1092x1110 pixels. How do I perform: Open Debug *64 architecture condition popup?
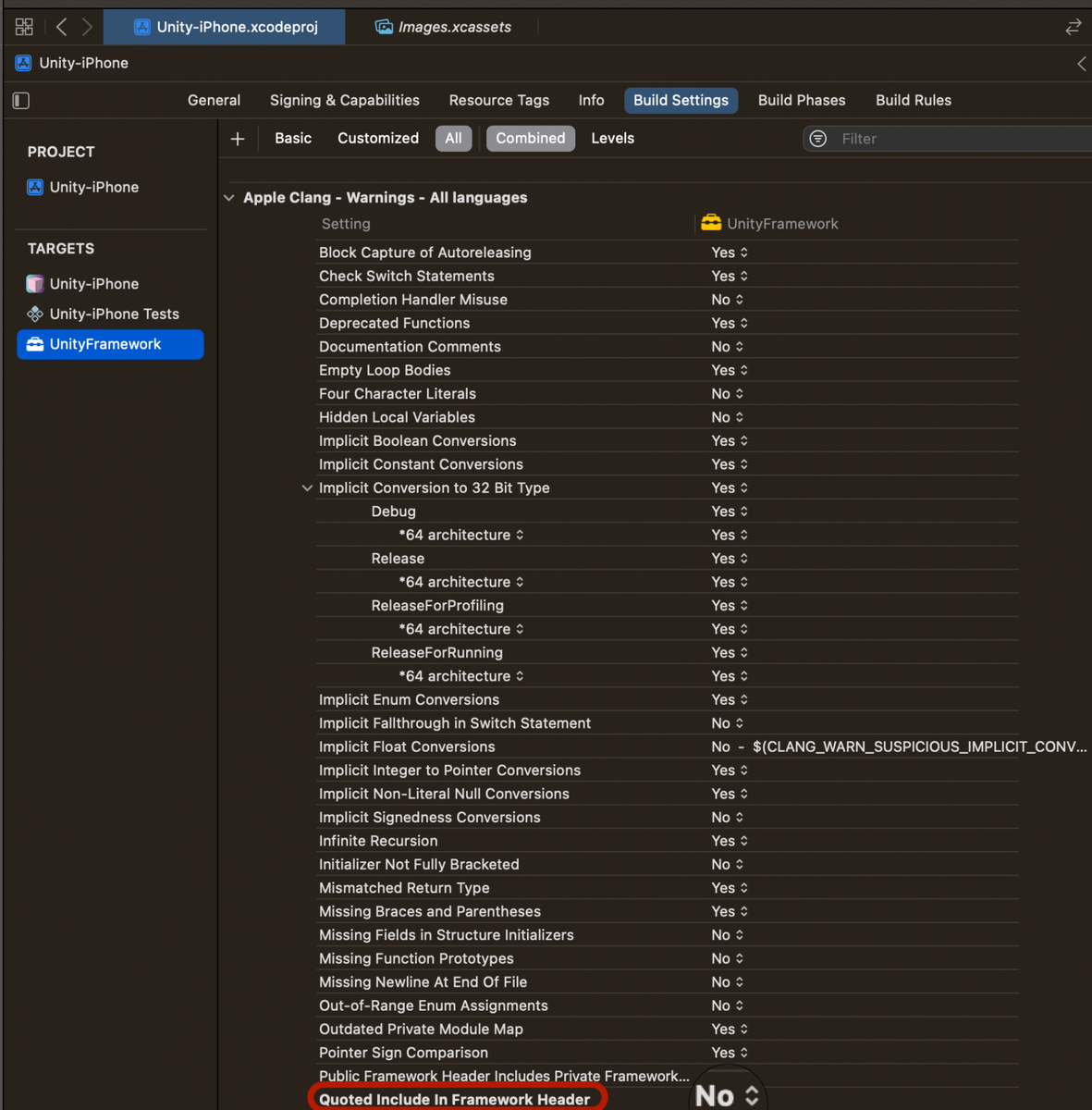pos(461,535)
